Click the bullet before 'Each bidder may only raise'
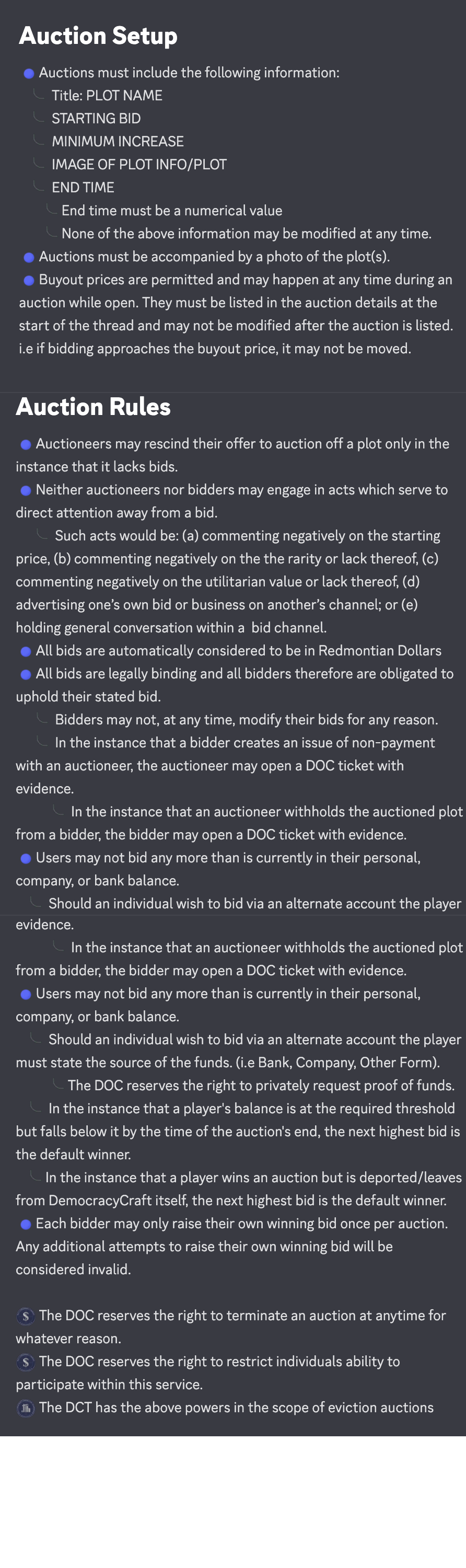This screenshot has width=466, height=1568. pos(26,1224)
